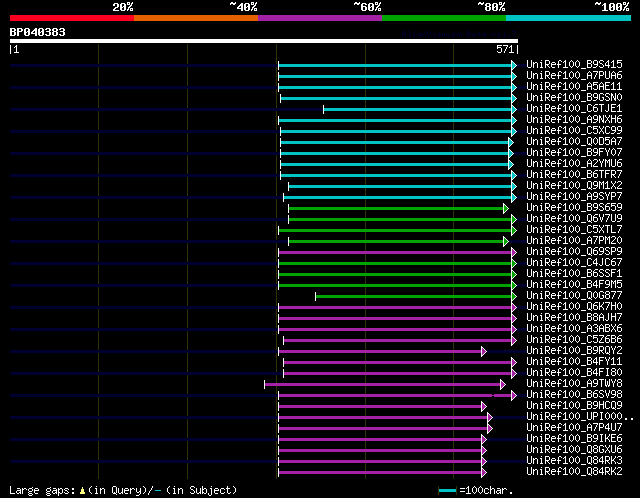Click the red 20% identity legend segment
This screenshot has height=498, width=640.
[x=72, y=18]
